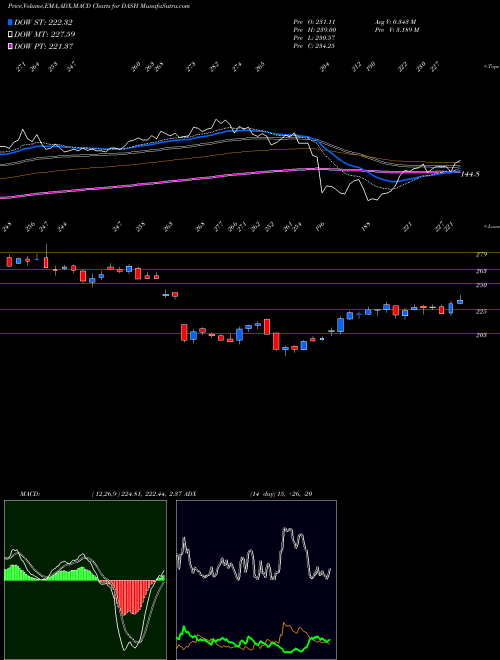Click the 144.8 label beside the moving averages

point(470,173)
